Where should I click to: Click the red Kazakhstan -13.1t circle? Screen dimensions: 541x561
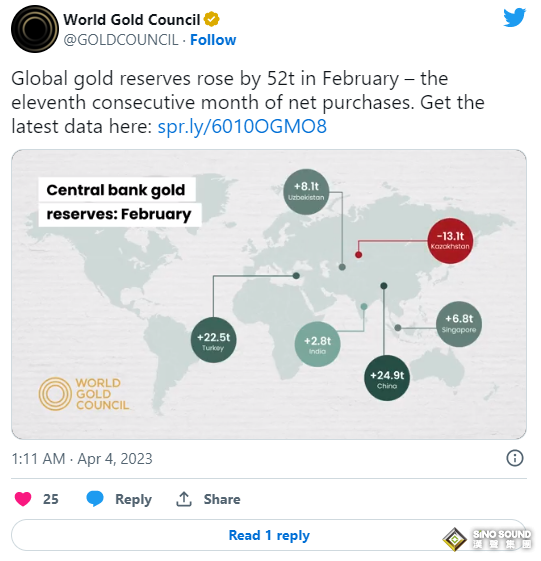pyautogui.click(x=450, y=241)
